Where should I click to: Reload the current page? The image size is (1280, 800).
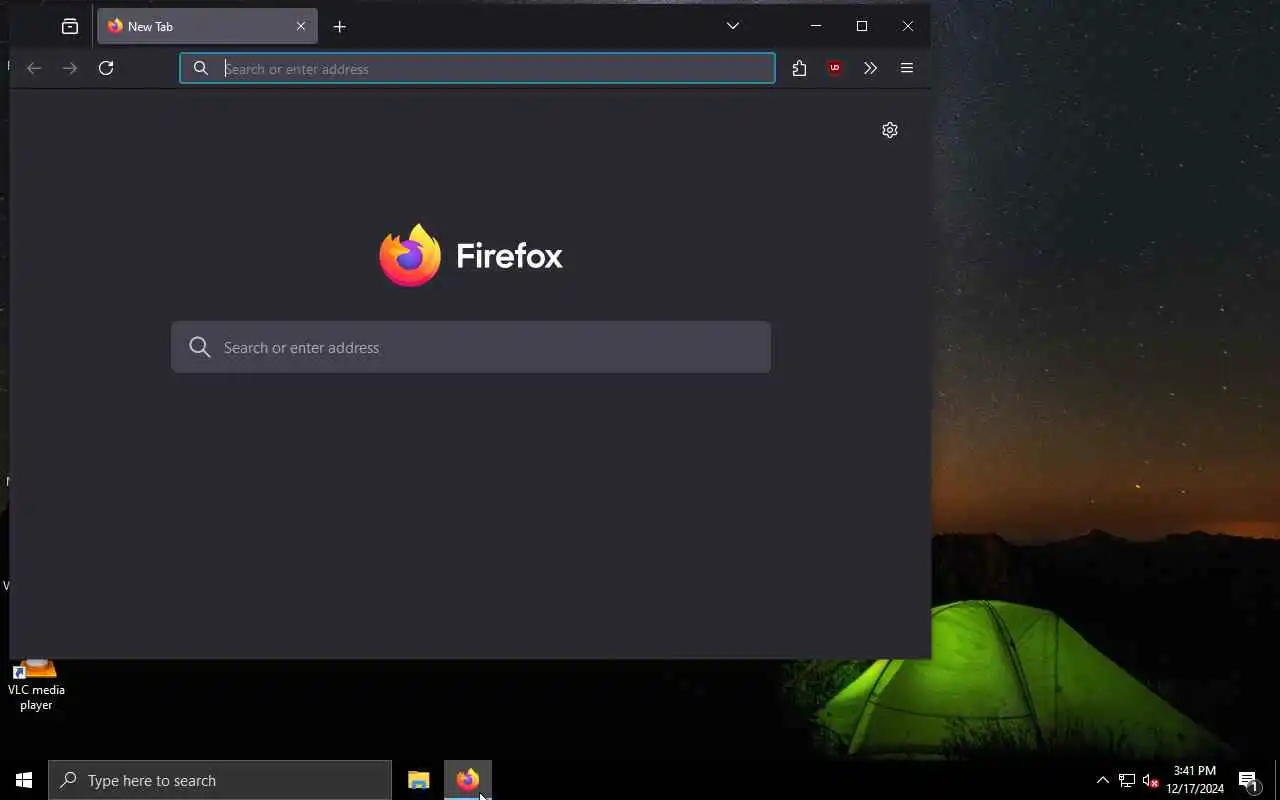pyautogui.click(x=106, y=68)
